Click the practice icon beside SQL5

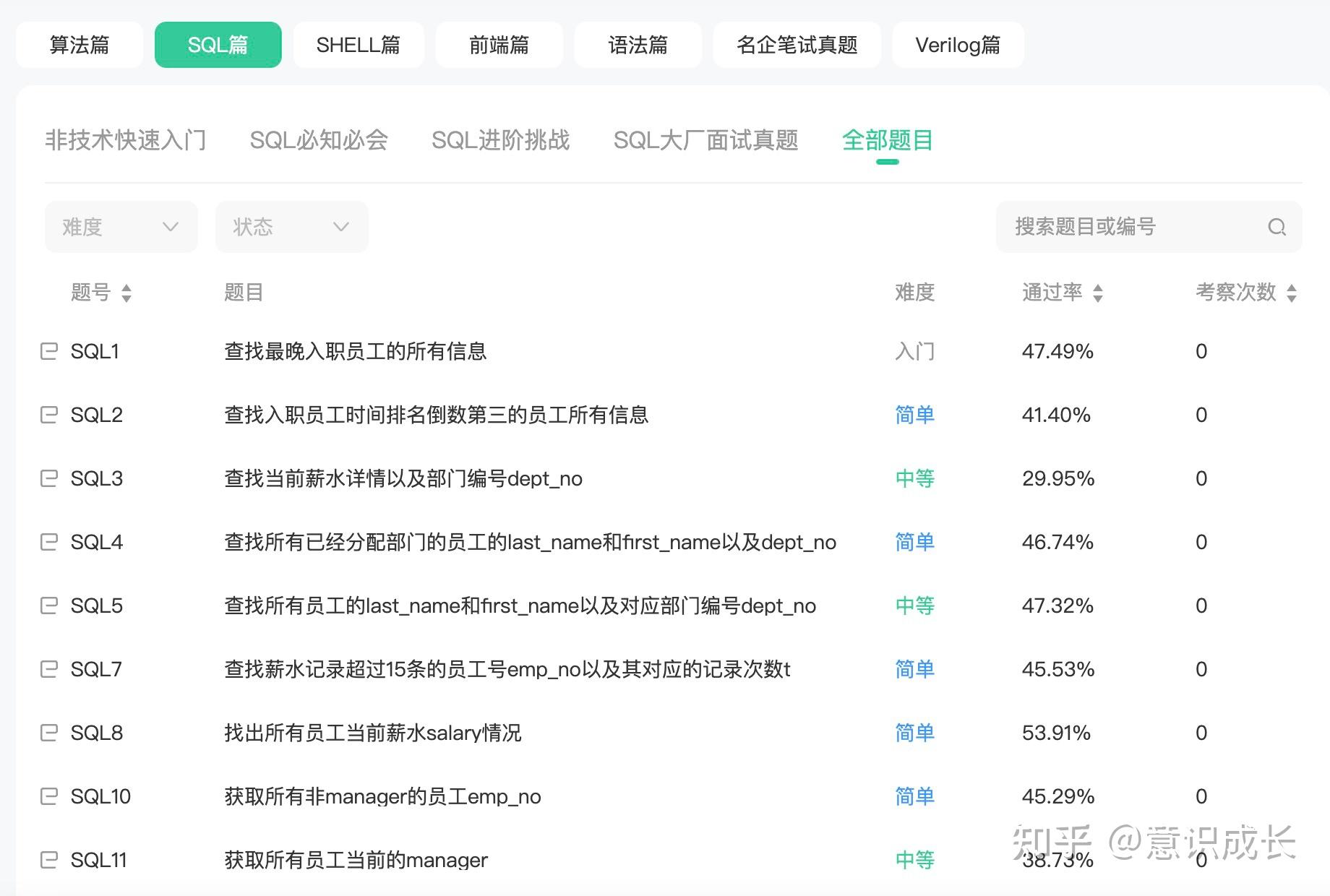48,606
